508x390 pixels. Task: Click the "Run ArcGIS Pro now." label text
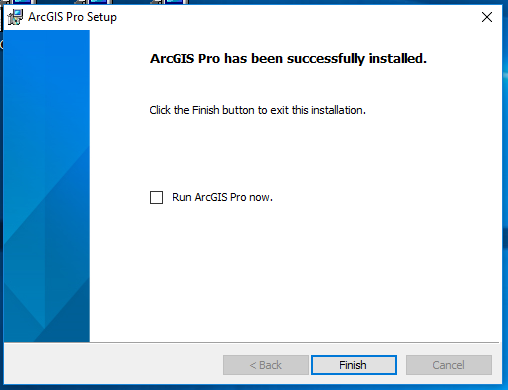coord(222,197)
